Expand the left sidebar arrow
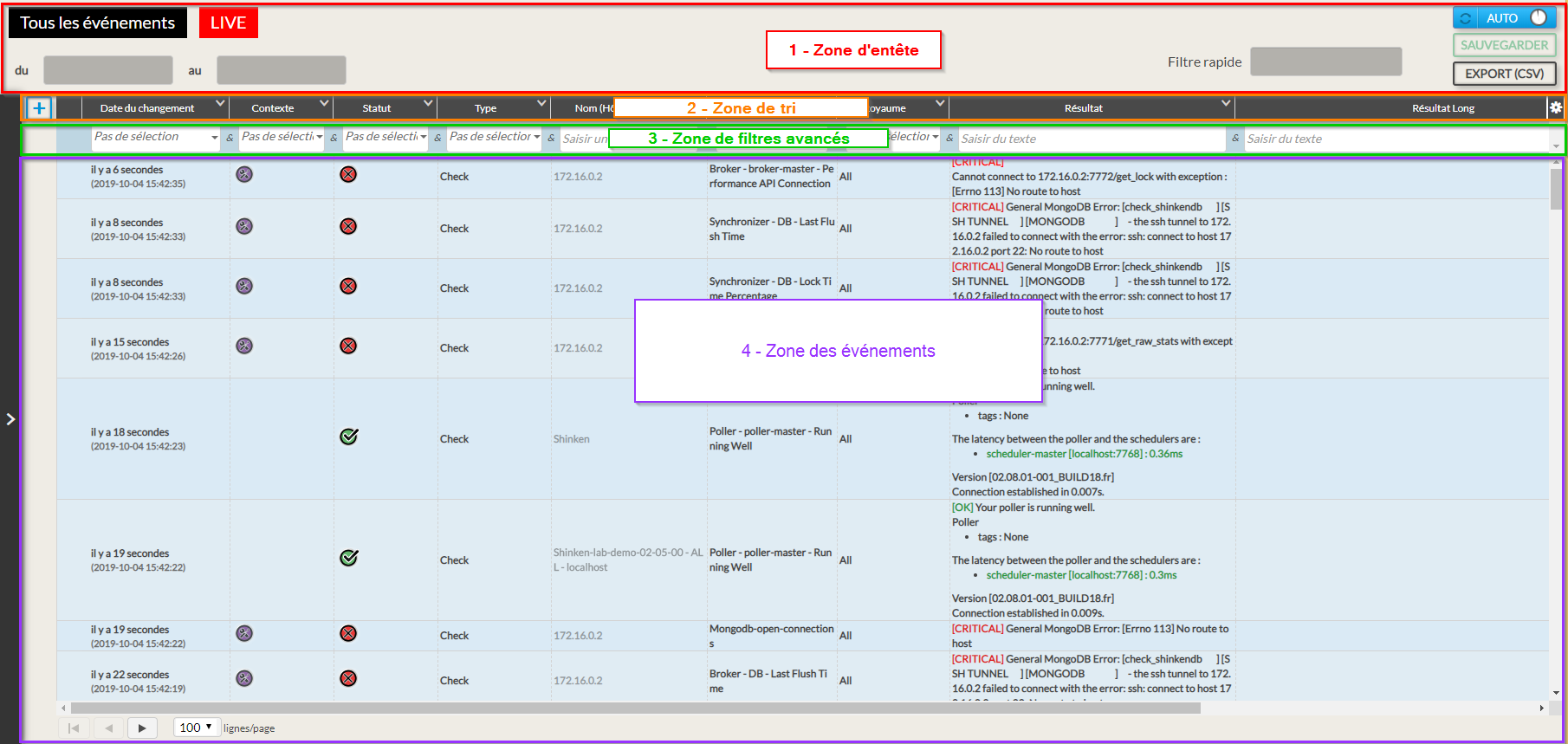Image resolution: width=1568 pixels, height=744 pixels. pos(10,419)
